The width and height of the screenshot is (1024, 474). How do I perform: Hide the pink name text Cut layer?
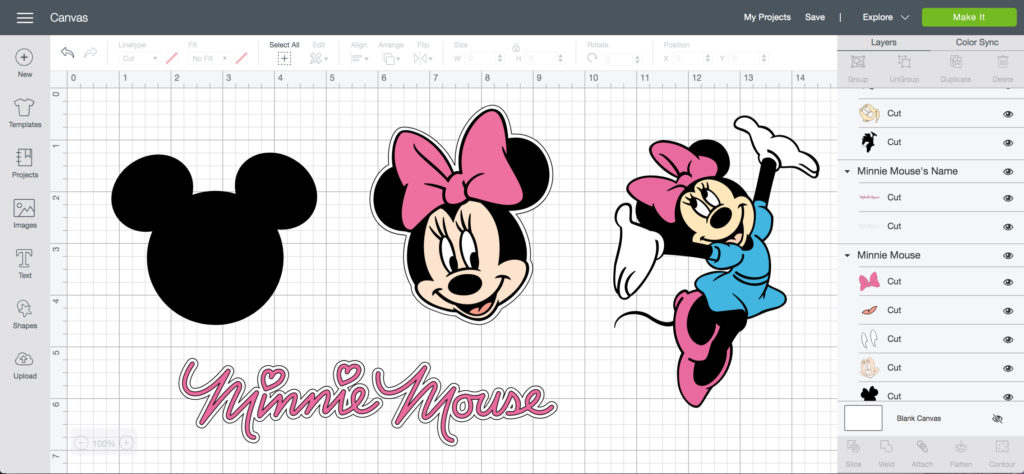click(1008, 198)
